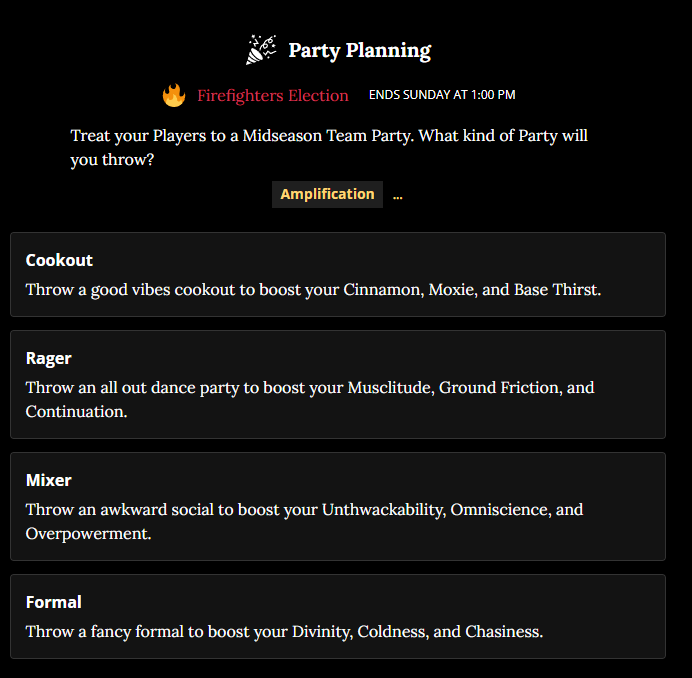Expand the ellipsis next to Amplification
Screen dimensions: 692x678
[398, 195]
